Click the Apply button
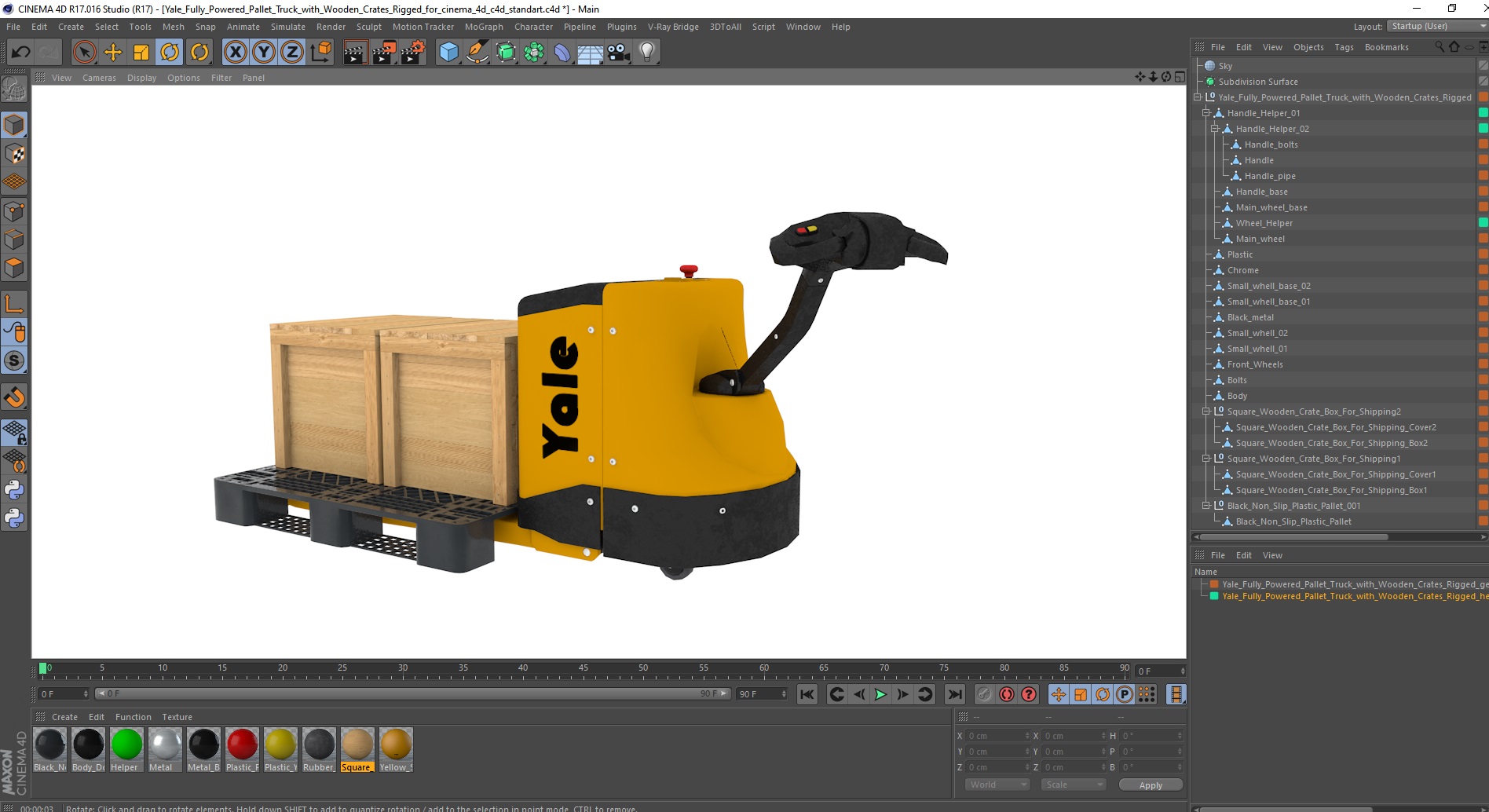The width and height of the screenshot is (1489, 812). coord(1151,785)
